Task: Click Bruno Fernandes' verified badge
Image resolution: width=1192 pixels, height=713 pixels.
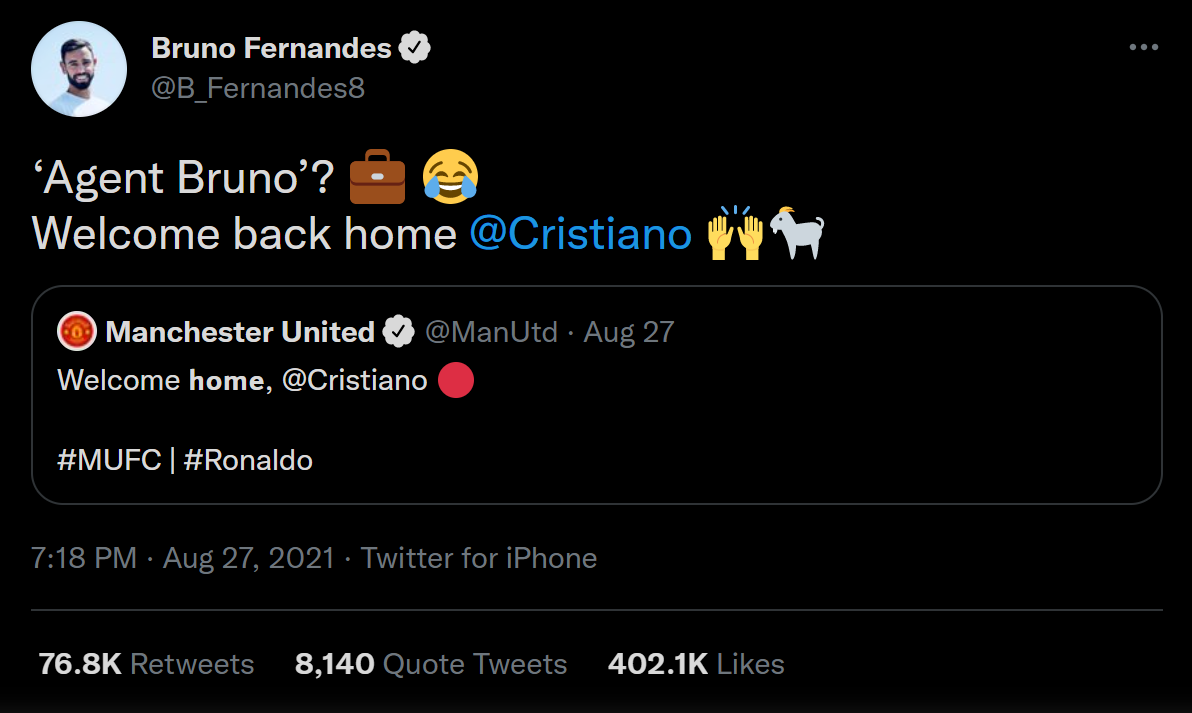Action: point(415,47)
